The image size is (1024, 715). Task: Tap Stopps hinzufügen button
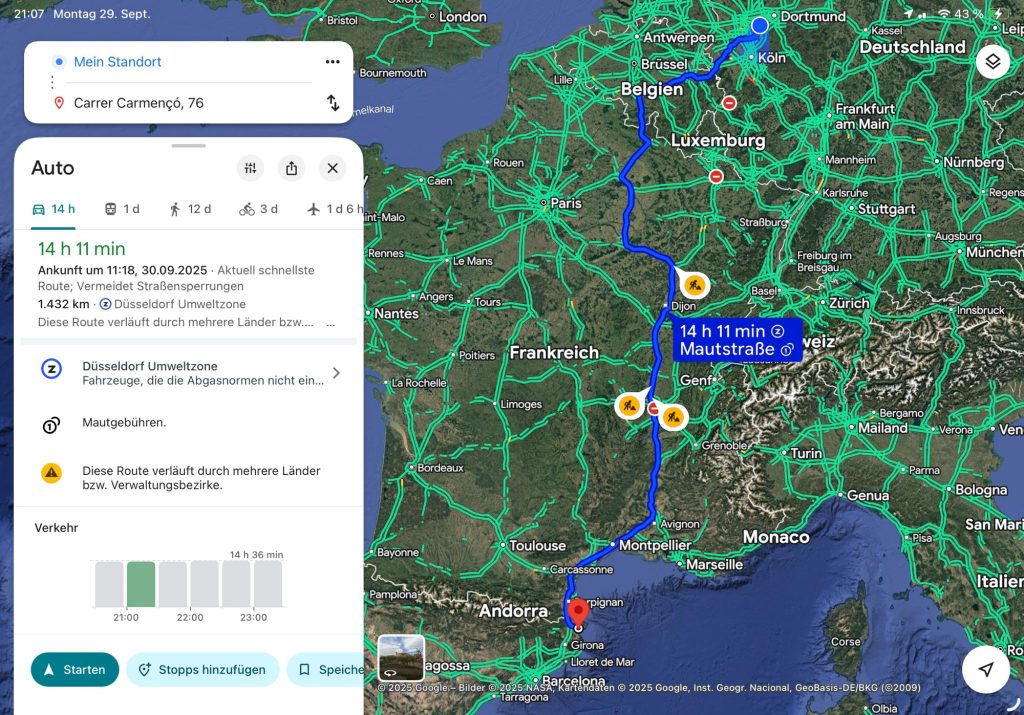coord(202,670)
